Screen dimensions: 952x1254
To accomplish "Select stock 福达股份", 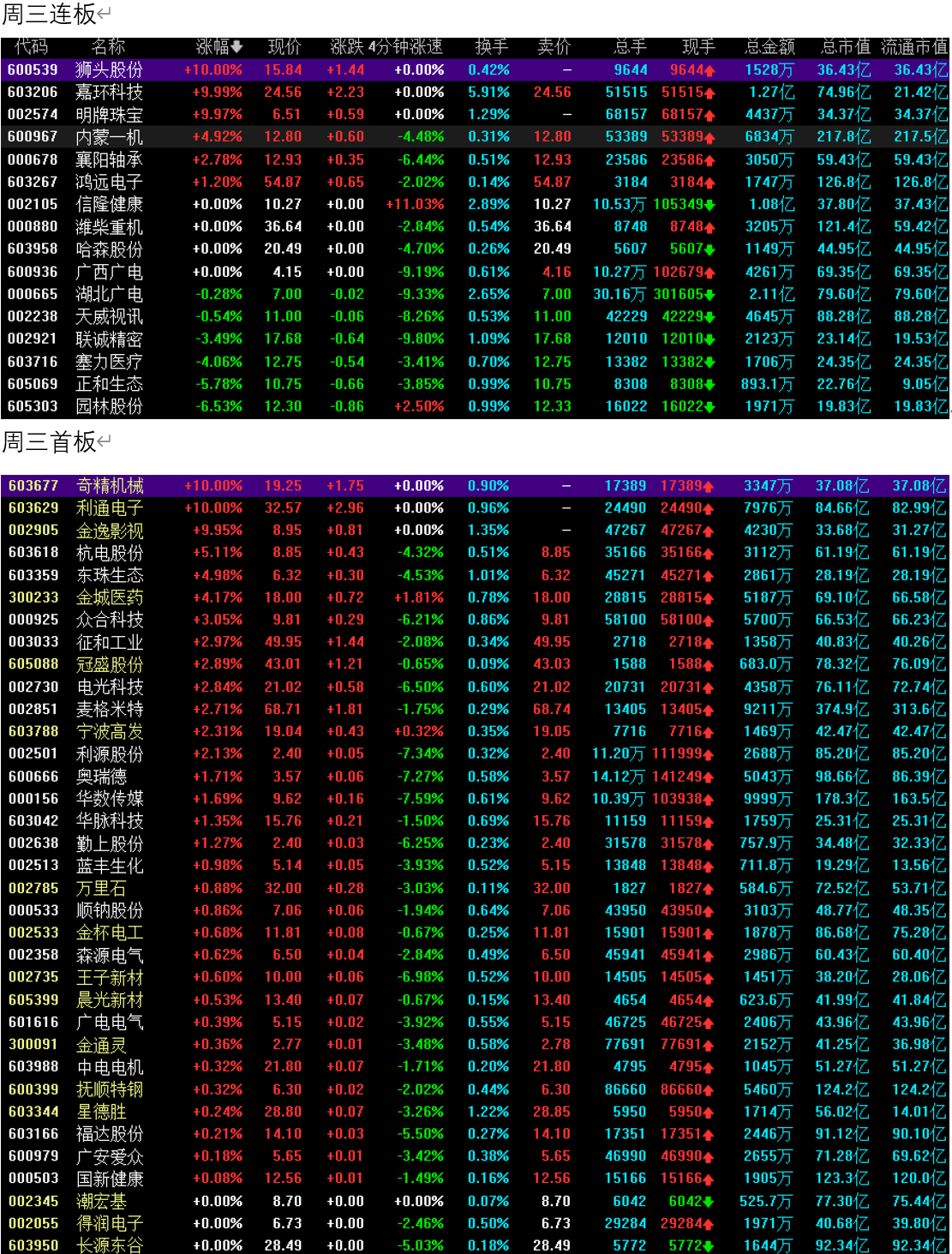I will click(110, 1134).
